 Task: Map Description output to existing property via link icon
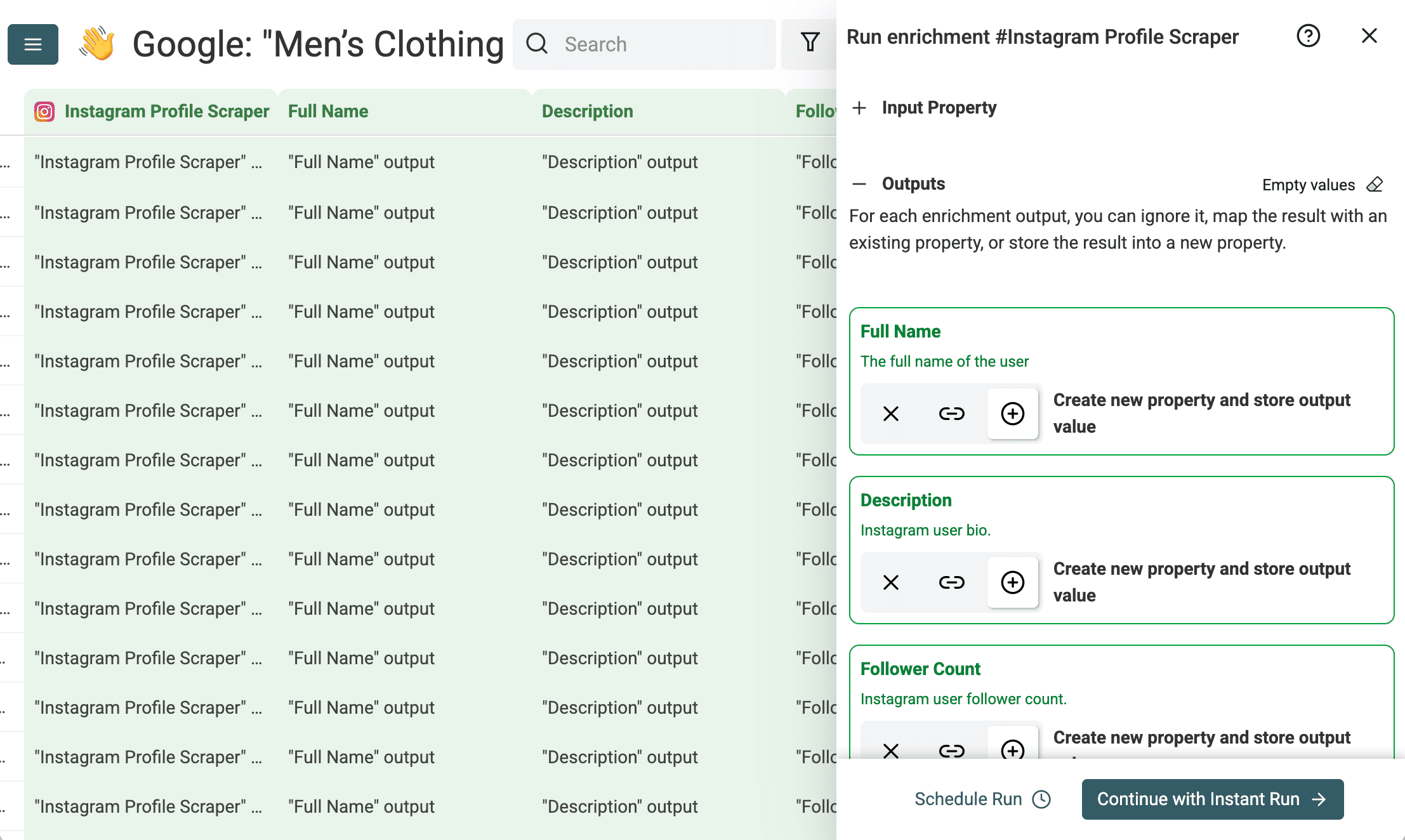pyautogui.click(x=951, y=582)
